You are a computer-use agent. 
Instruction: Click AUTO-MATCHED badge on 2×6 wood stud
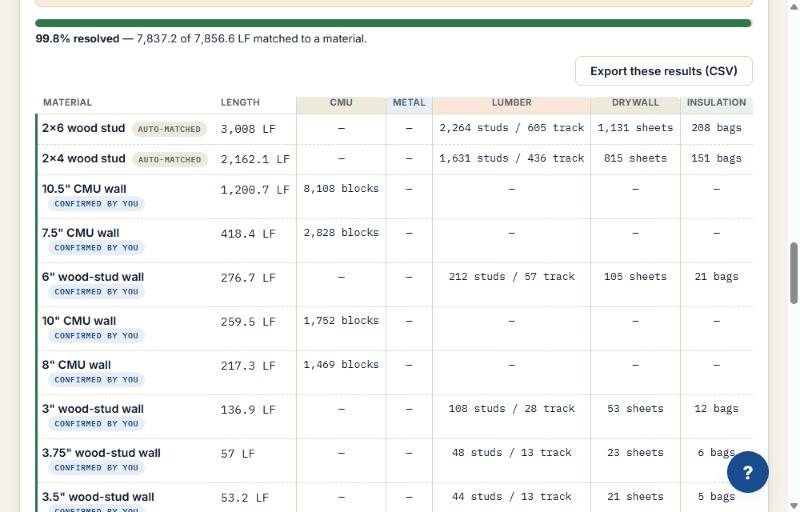pyautogui.click(x=169, y=129)
